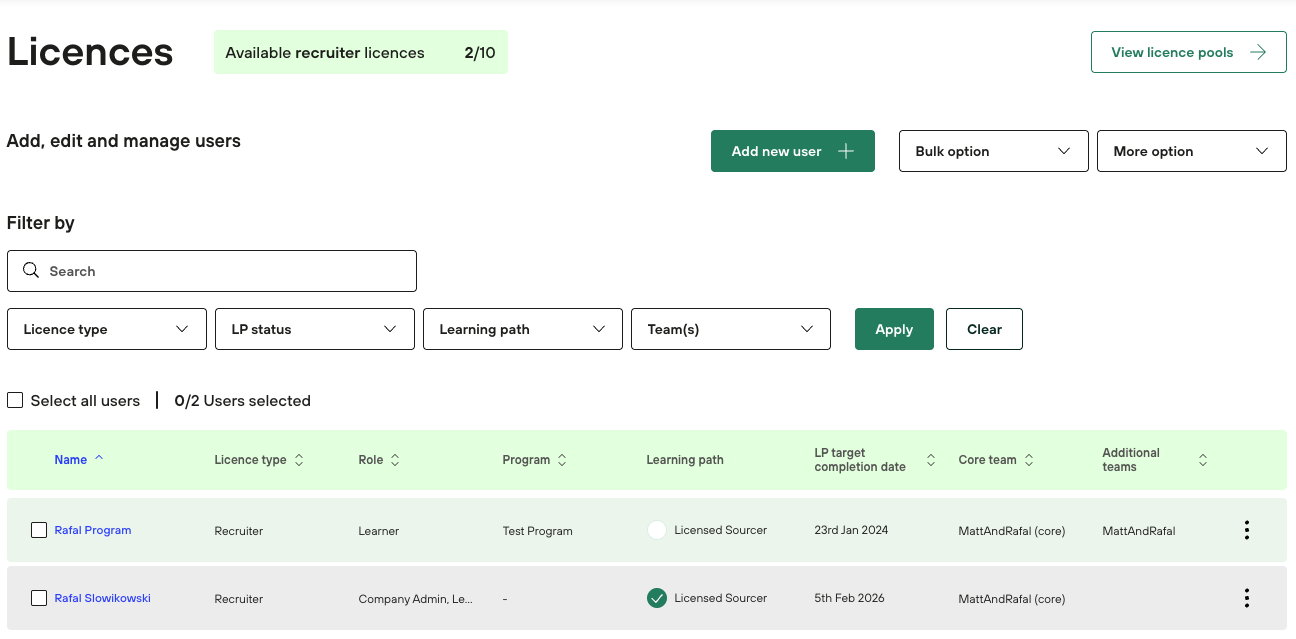Sort table by Licence type column

pyautogui.click(x=299, y=460)
